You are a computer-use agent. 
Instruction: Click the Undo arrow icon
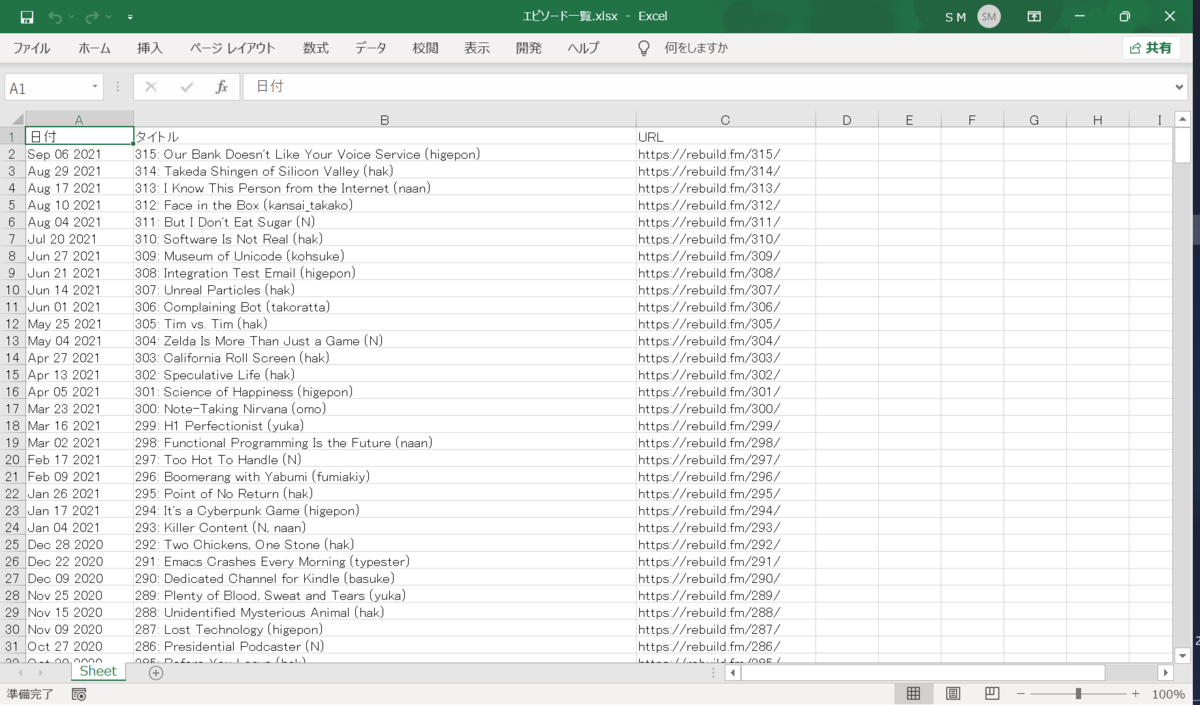(55, 17)
